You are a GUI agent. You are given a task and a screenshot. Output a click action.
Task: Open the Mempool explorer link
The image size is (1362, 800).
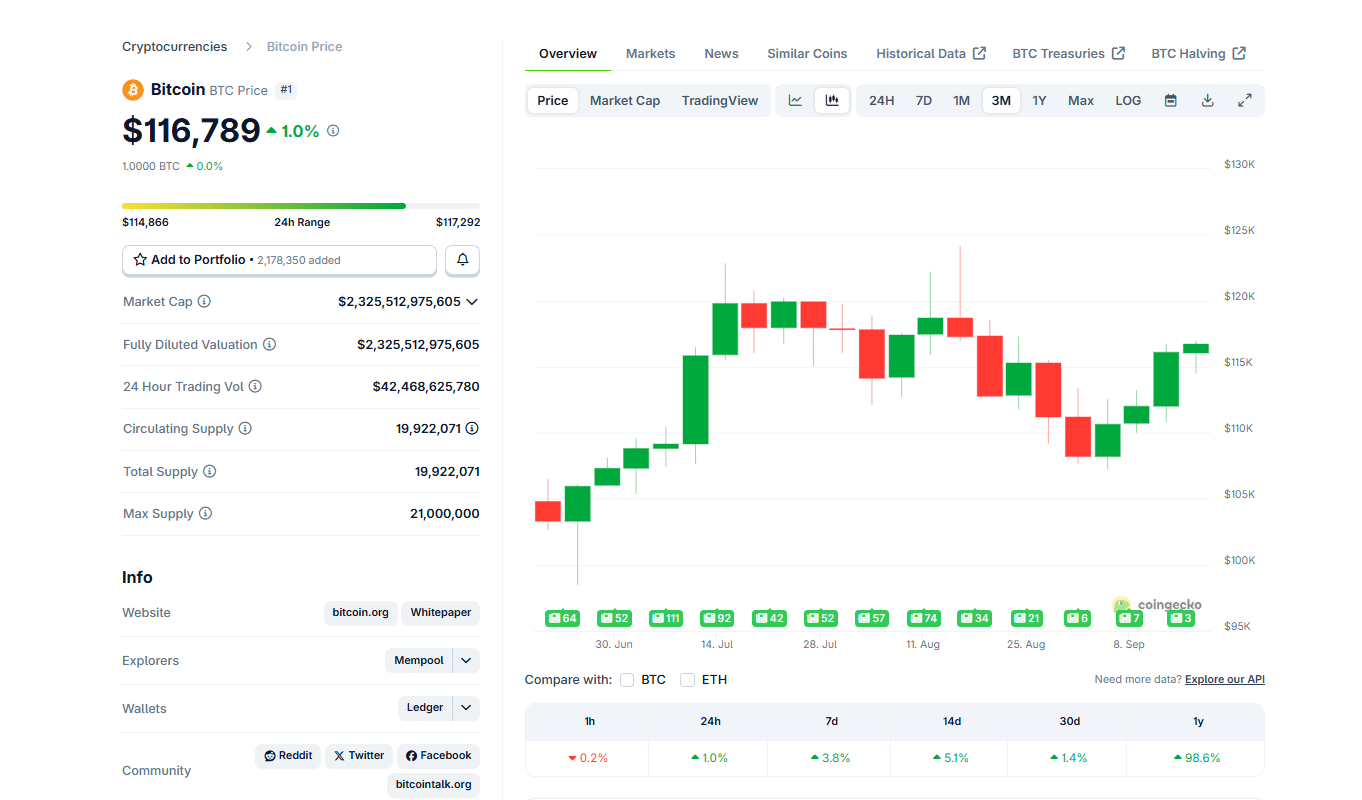(x=419, y=661)
